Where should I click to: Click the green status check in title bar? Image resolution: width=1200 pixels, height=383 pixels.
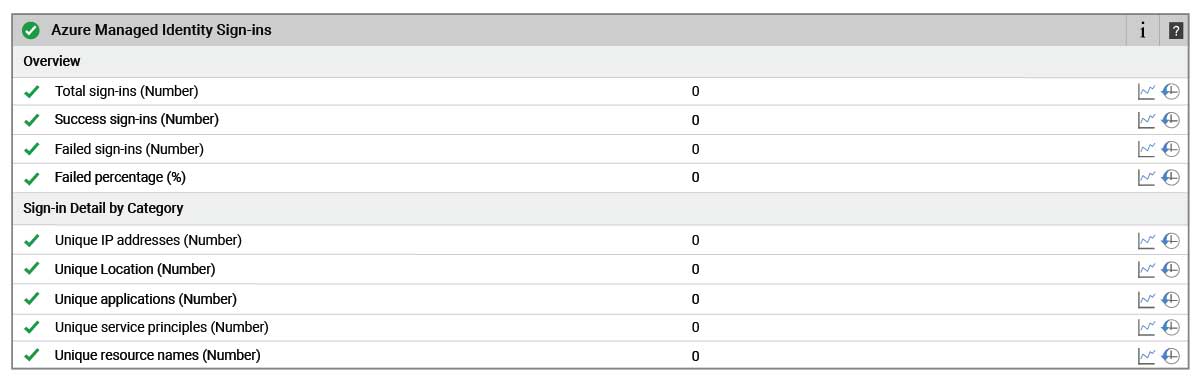pos(31,31)
